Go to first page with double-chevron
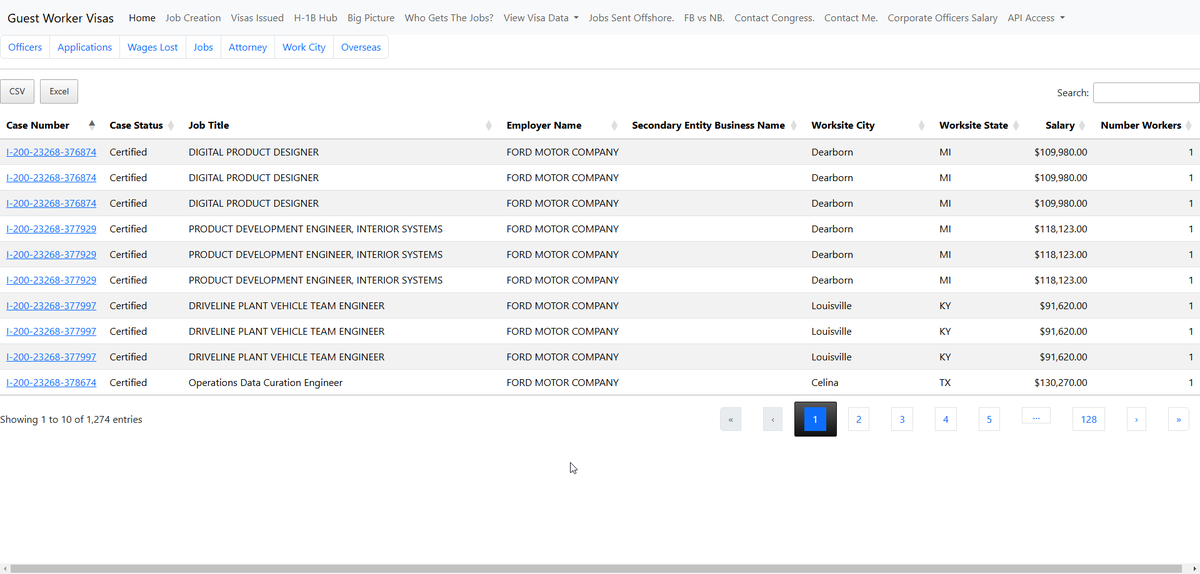 731,419
